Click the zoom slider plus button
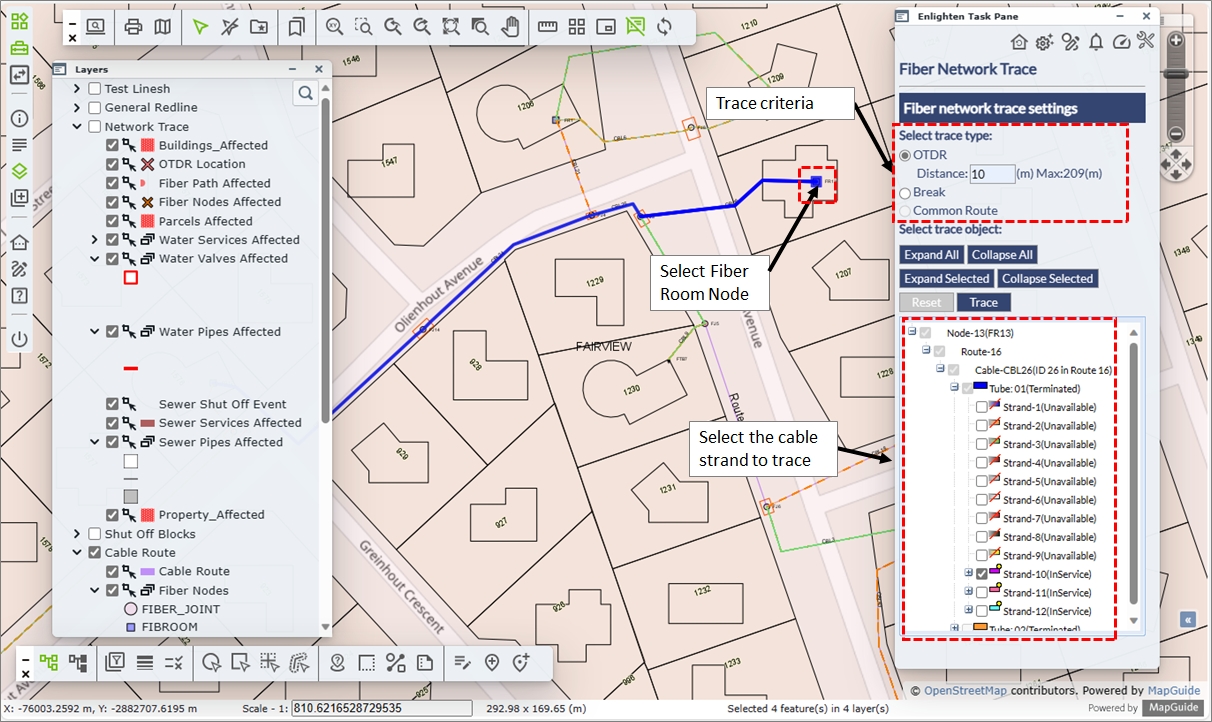The width and height of the screenshot is (1212, 722). [1176, 41]
